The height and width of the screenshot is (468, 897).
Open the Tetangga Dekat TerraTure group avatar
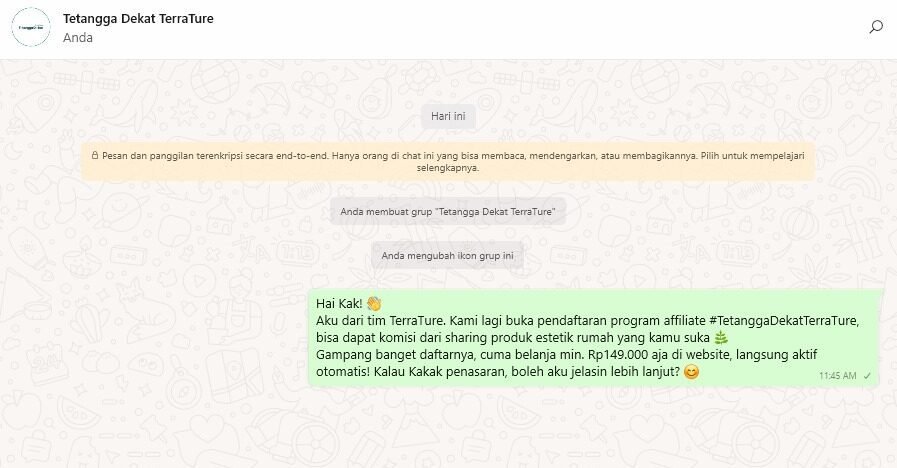[31, 27]
